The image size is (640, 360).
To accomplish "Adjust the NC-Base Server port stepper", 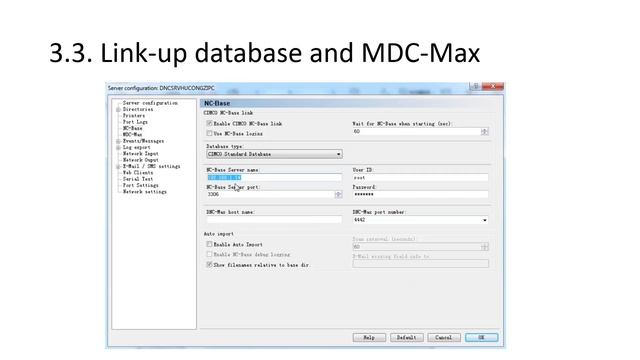I will tap(338, 194).
